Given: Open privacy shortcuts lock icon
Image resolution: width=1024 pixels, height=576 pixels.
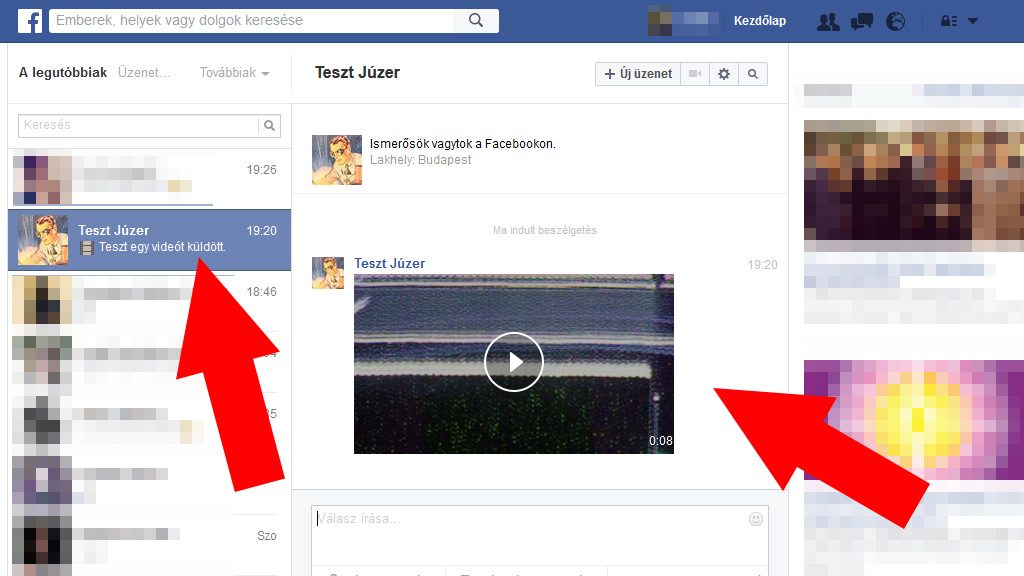Looking at the screenshot, I should tap(948, 21).
